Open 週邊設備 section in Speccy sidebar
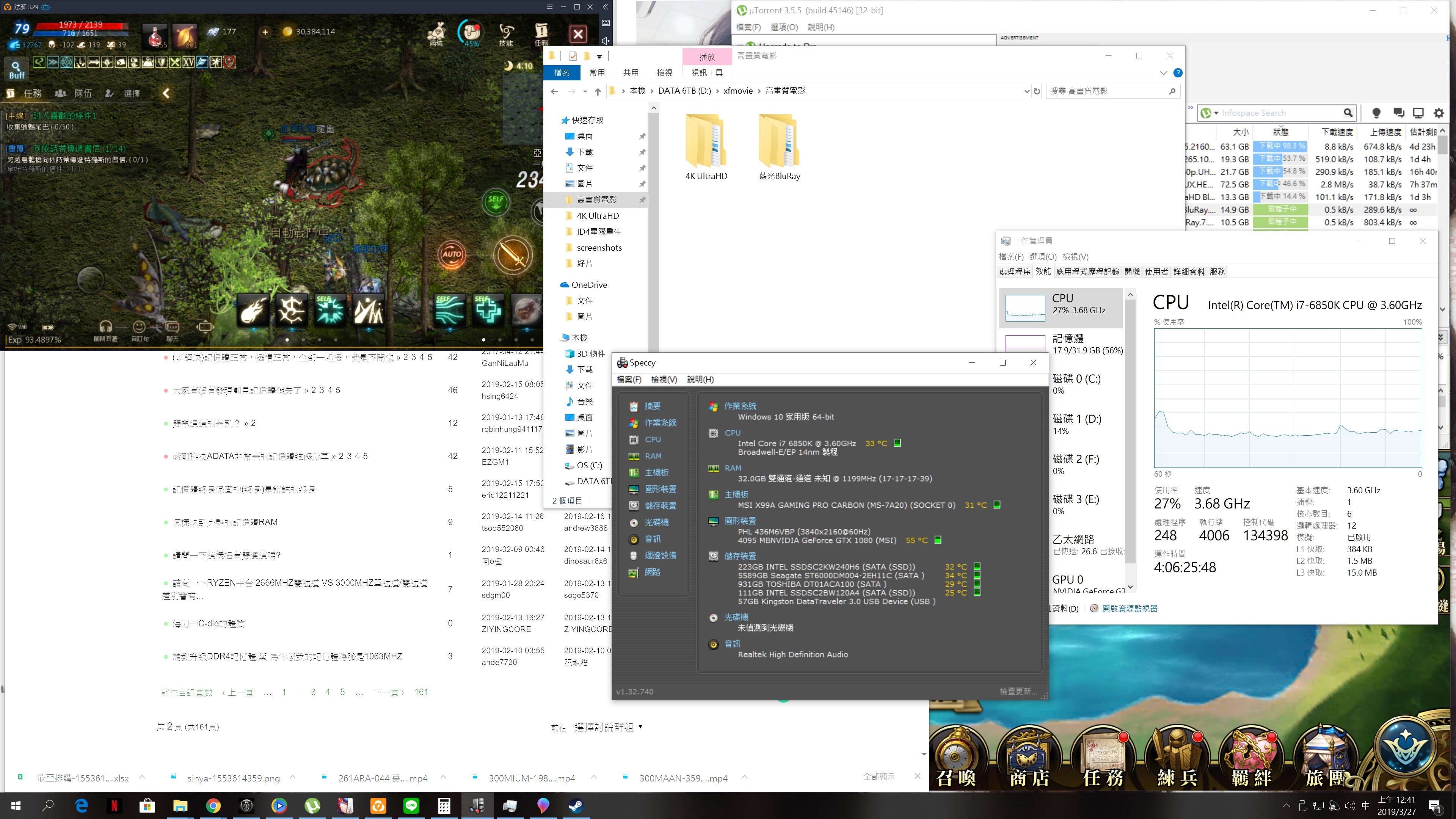1456x819 pixels. 660,555
